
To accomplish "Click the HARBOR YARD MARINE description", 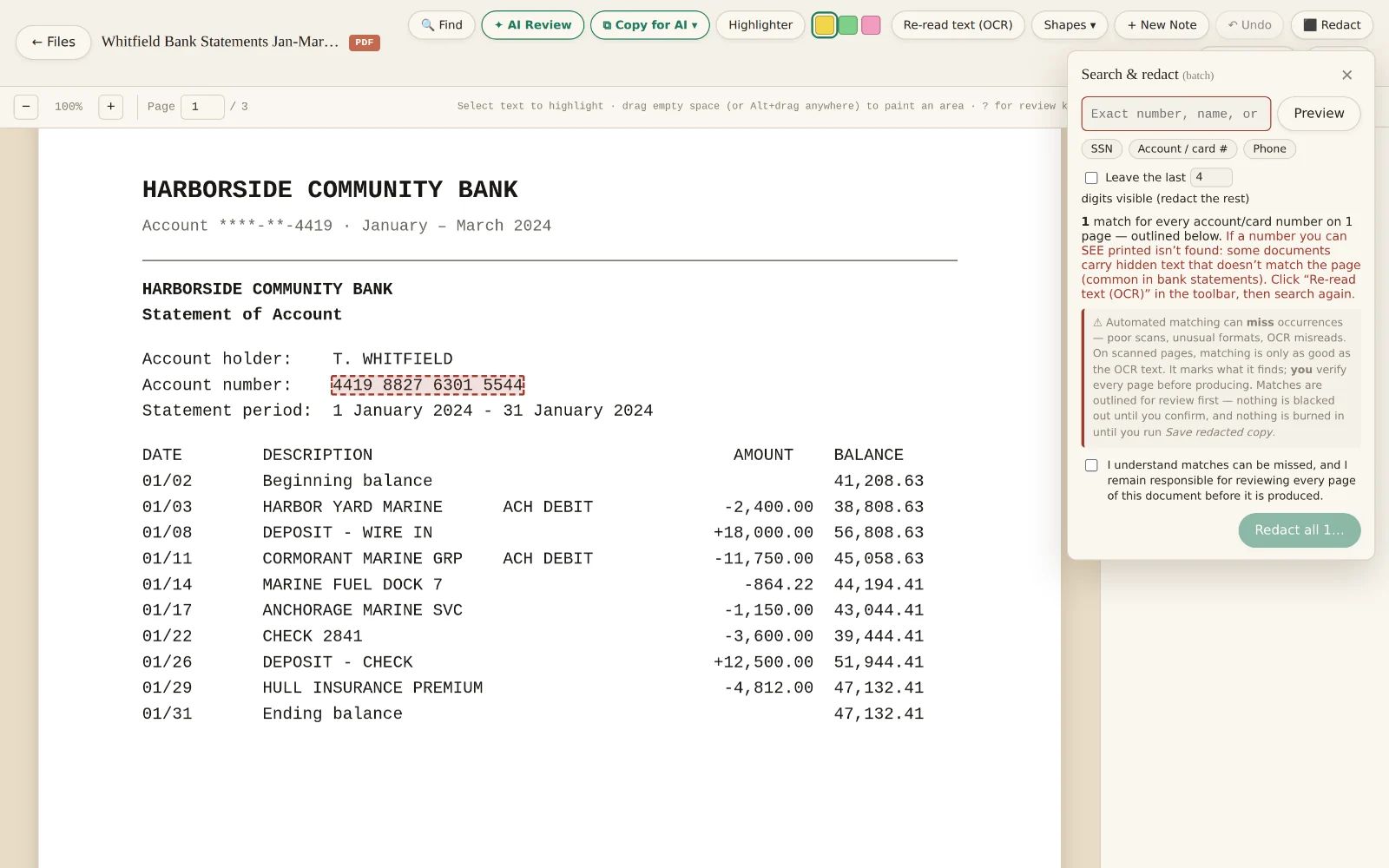I will pos(352,507).
